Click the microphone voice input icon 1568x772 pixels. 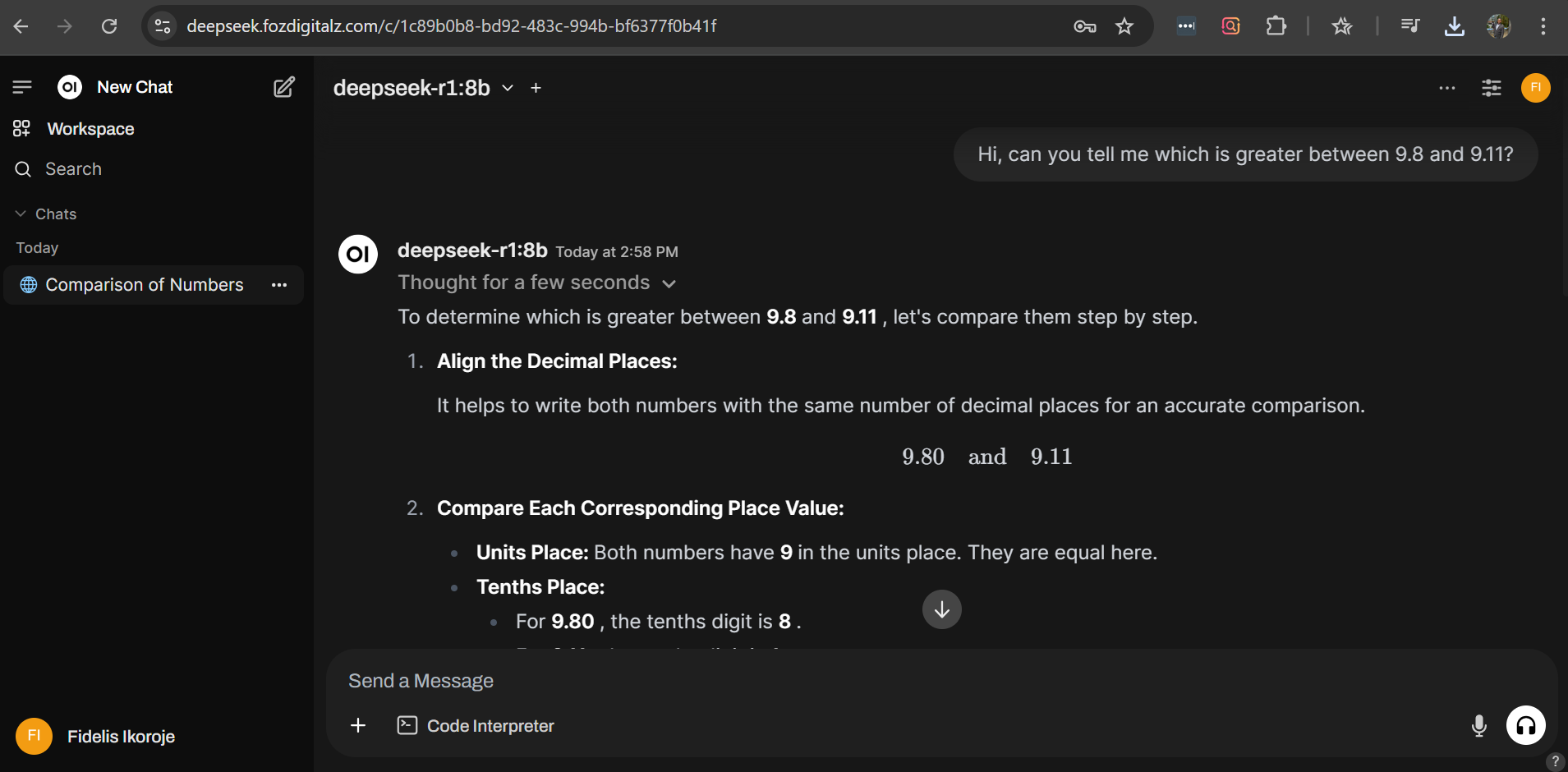[x=1479, y=726]
